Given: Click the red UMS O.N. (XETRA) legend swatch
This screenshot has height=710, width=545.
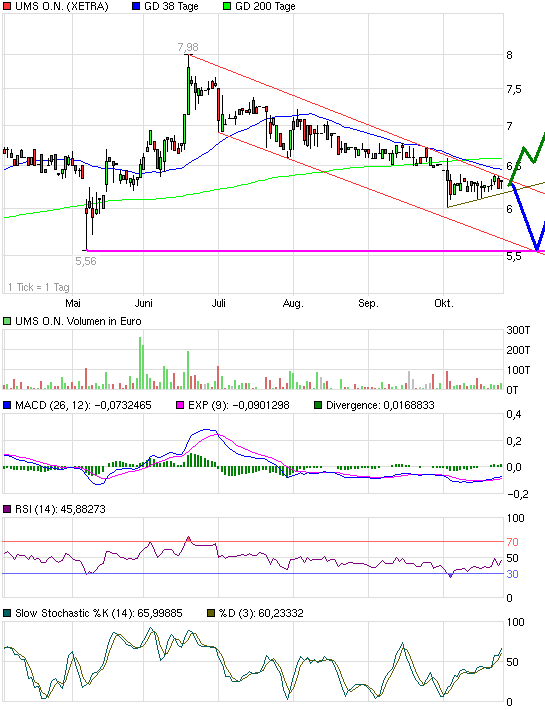Looking at the screenshot, I should [x=7, y=6].
